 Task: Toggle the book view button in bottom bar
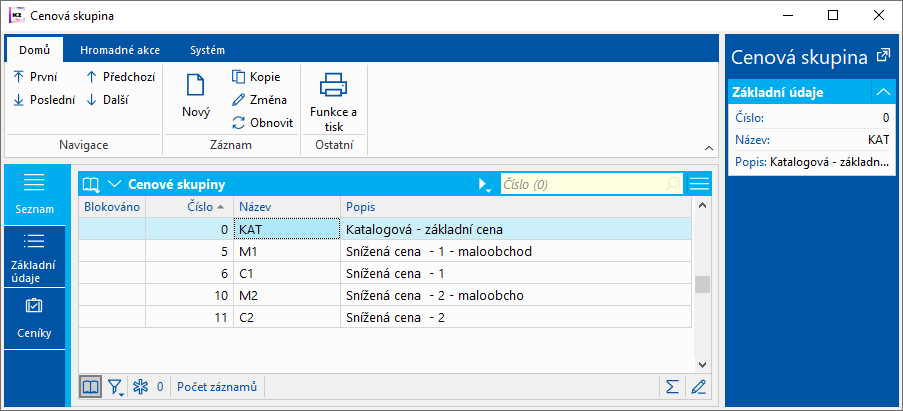coord(91,387)
